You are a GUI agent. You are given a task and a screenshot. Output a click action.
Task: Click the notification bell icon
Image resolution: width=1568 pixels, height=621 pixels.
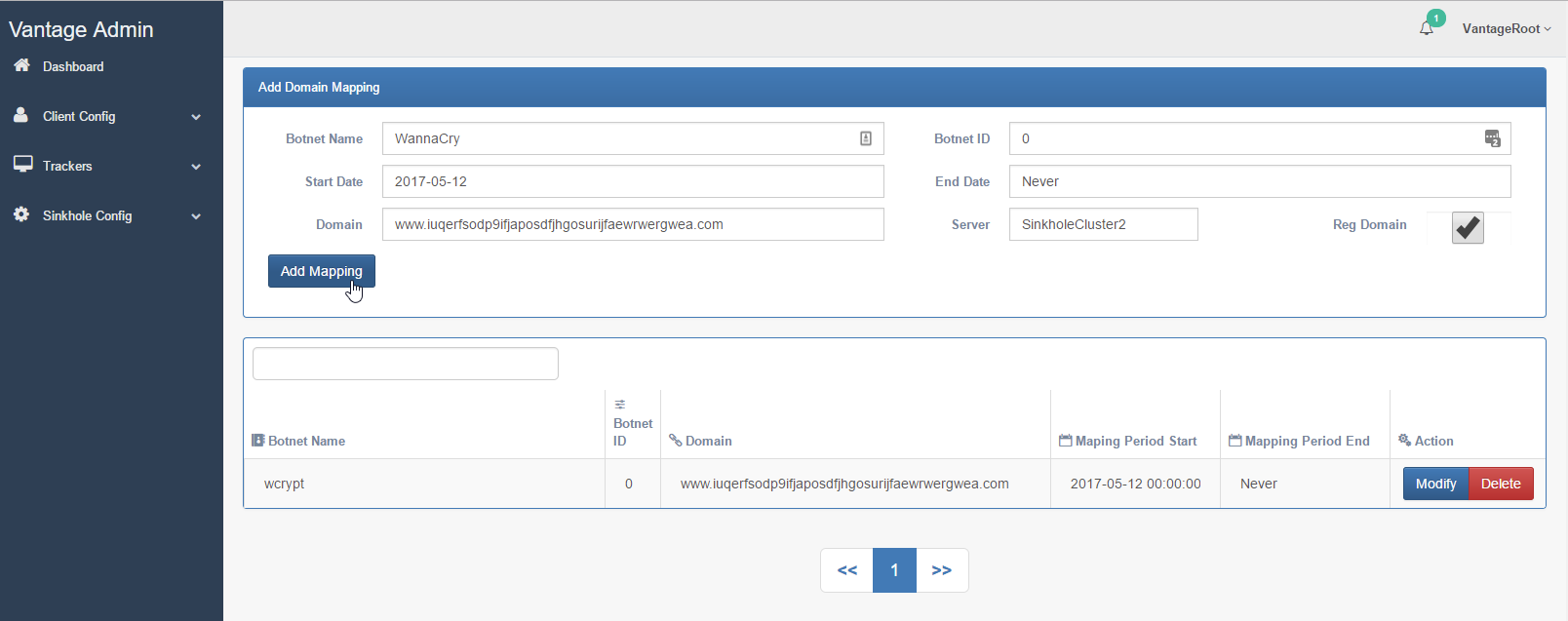[x=1427, y=28]
